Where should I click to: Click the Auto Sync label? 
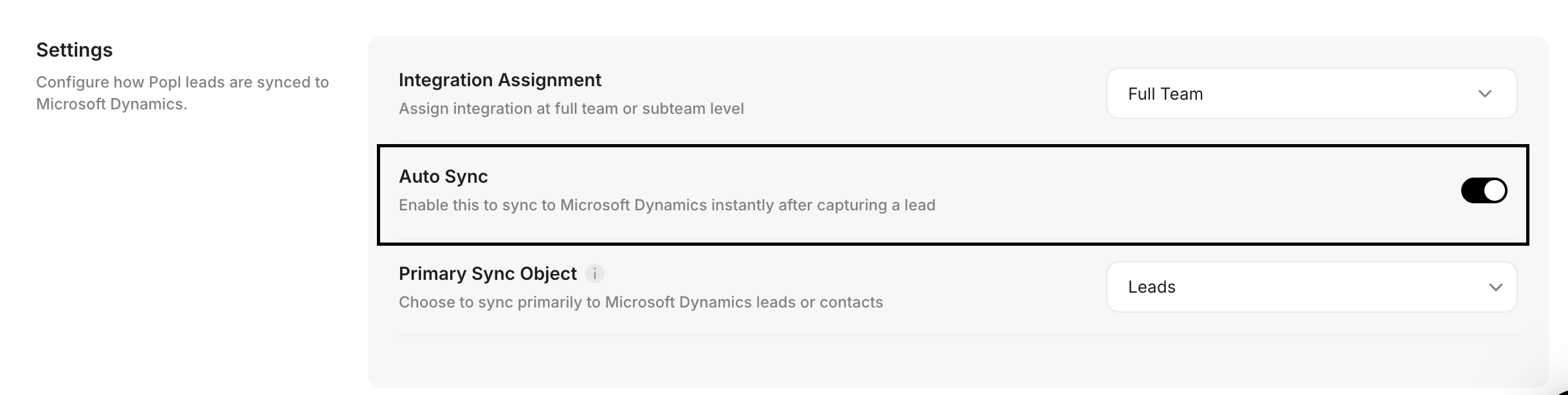pos(443,176)
